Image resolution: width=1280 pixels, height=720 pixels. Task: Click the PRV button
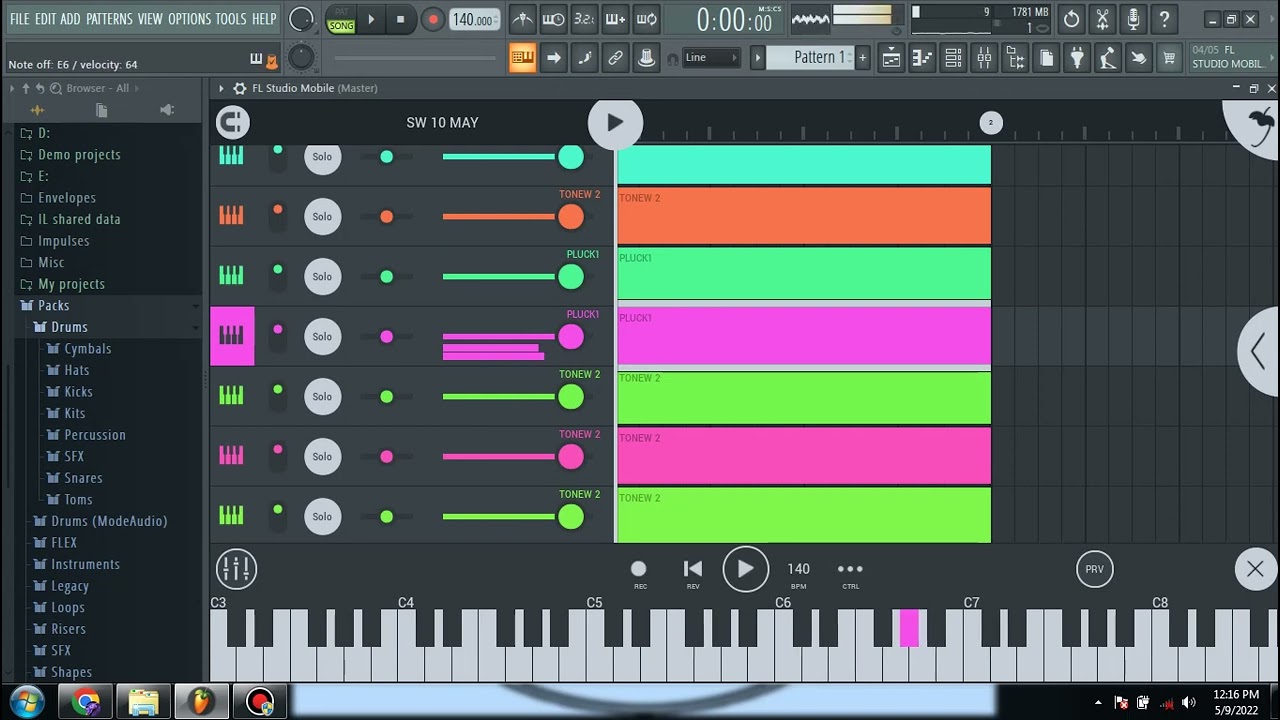coord(1095,569)
